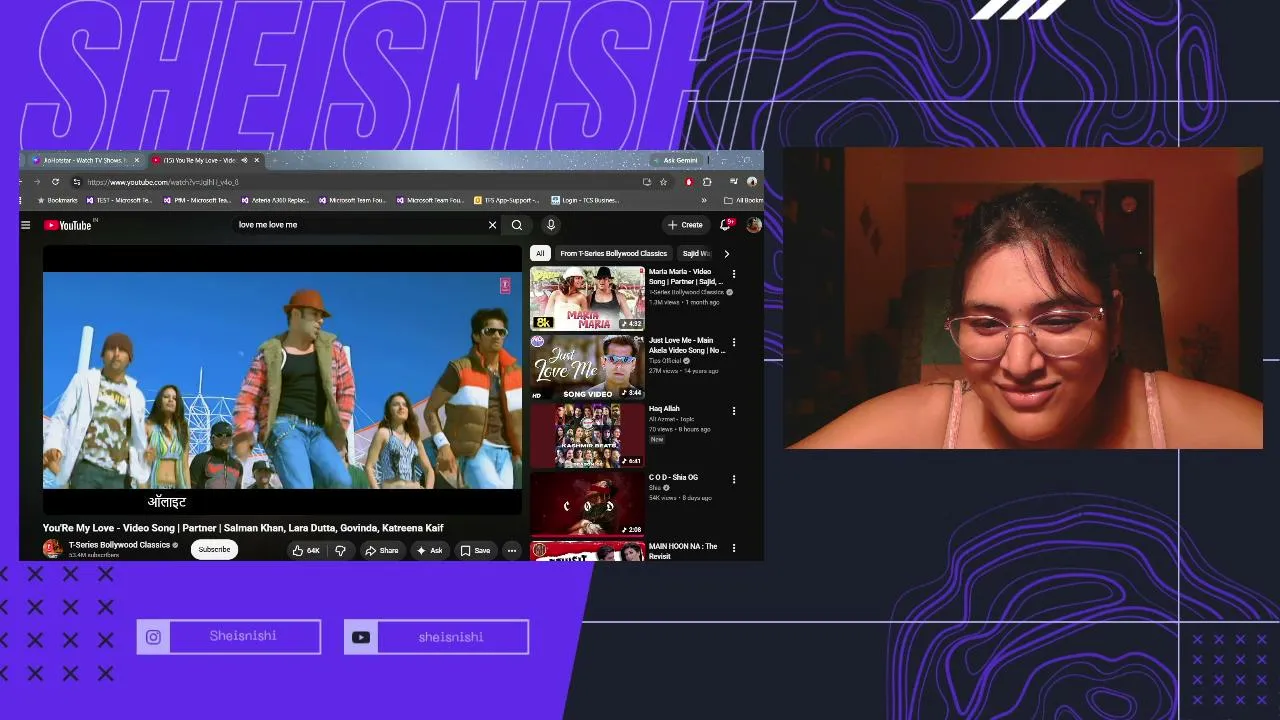Open the Asteria A360 bookmark
This screenshot has height=720, width=1280.
[x=275, y=200]
